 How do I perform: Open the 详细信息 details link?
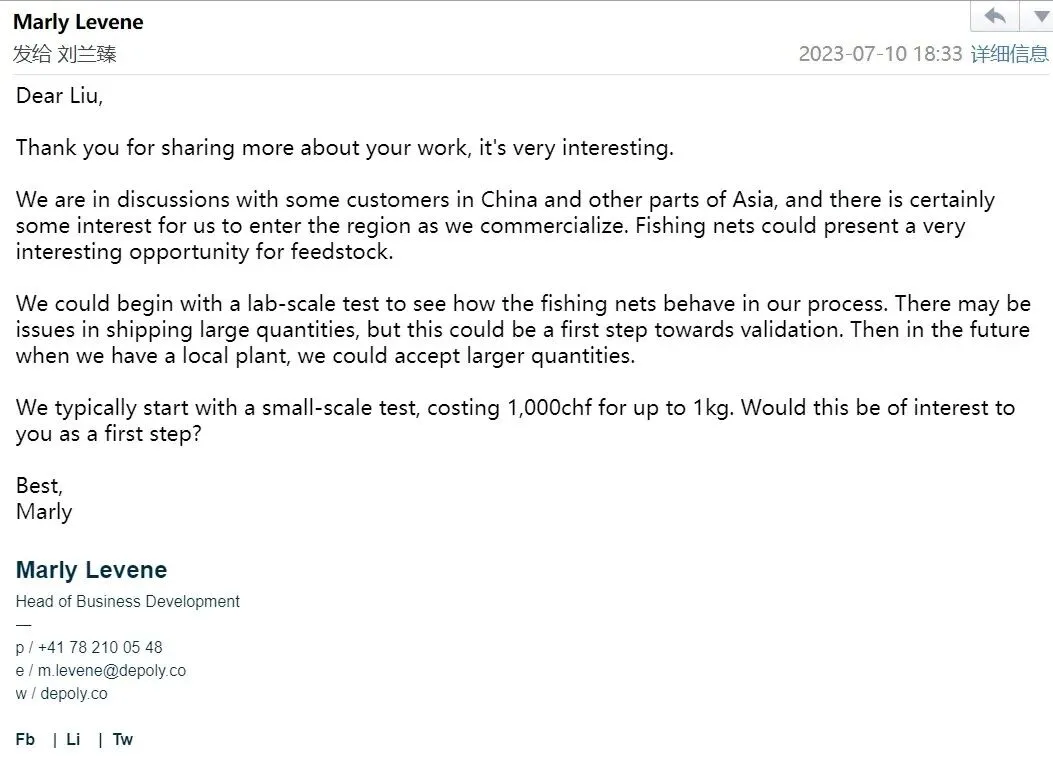[1009, 54]
